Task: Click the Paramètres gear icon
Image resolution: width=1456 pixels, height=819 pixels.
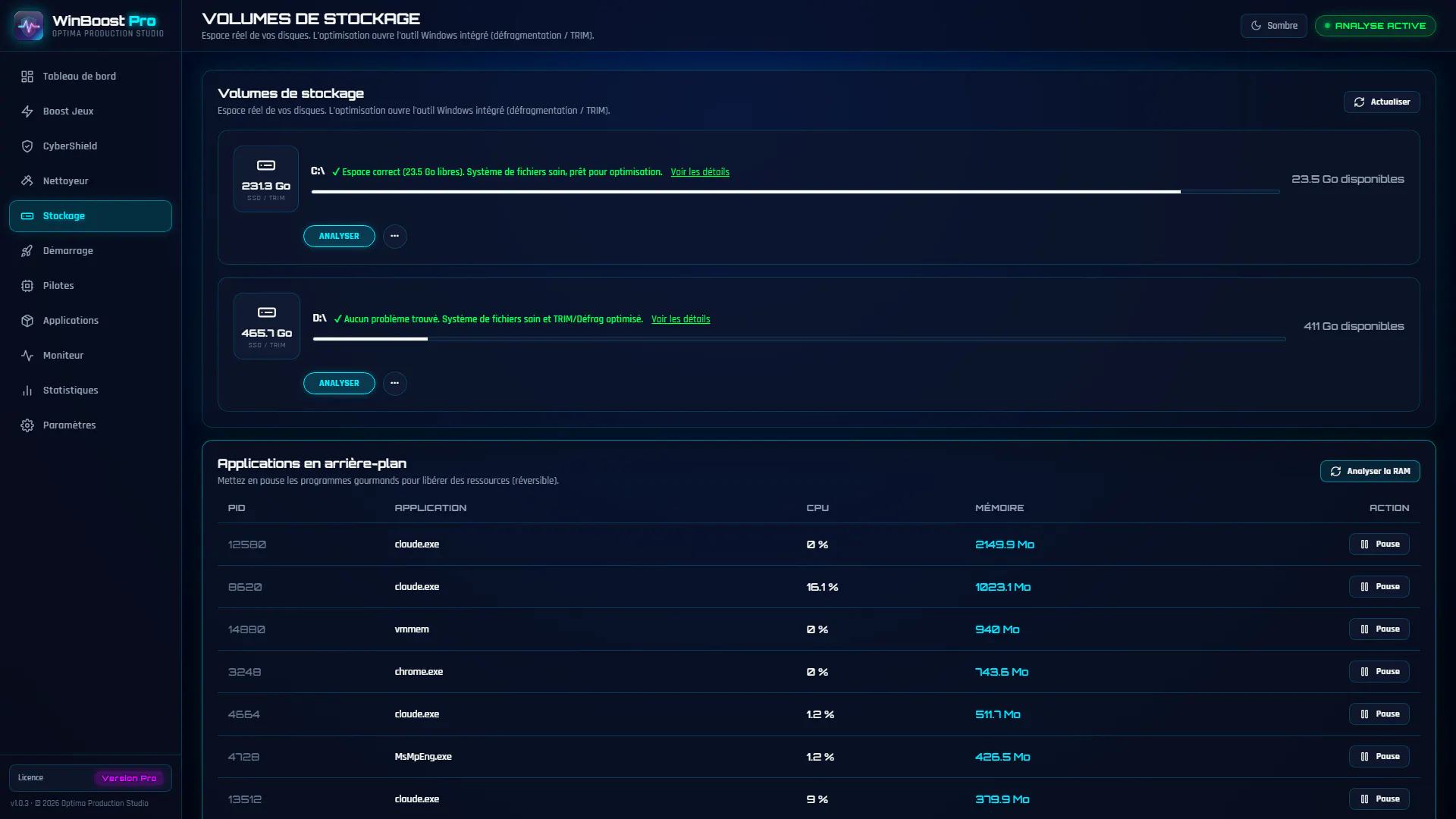Action: coord(27,425)
